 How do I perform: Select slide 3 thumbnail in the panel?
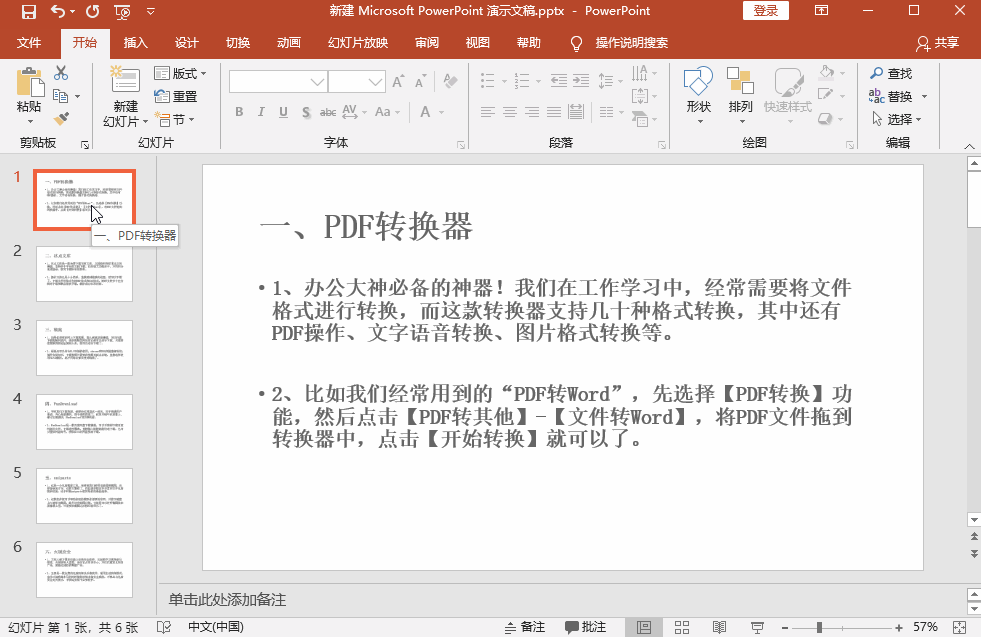[x=84, y=347]
